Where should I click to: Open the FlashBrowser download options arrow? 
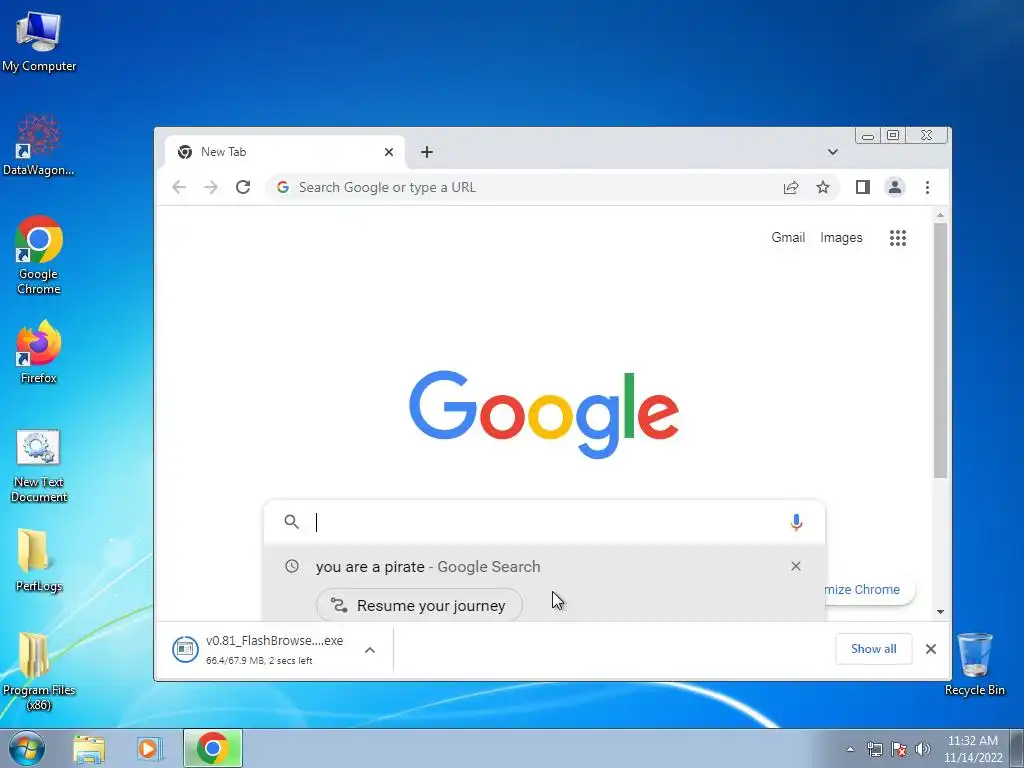click(x=370, y=650)
